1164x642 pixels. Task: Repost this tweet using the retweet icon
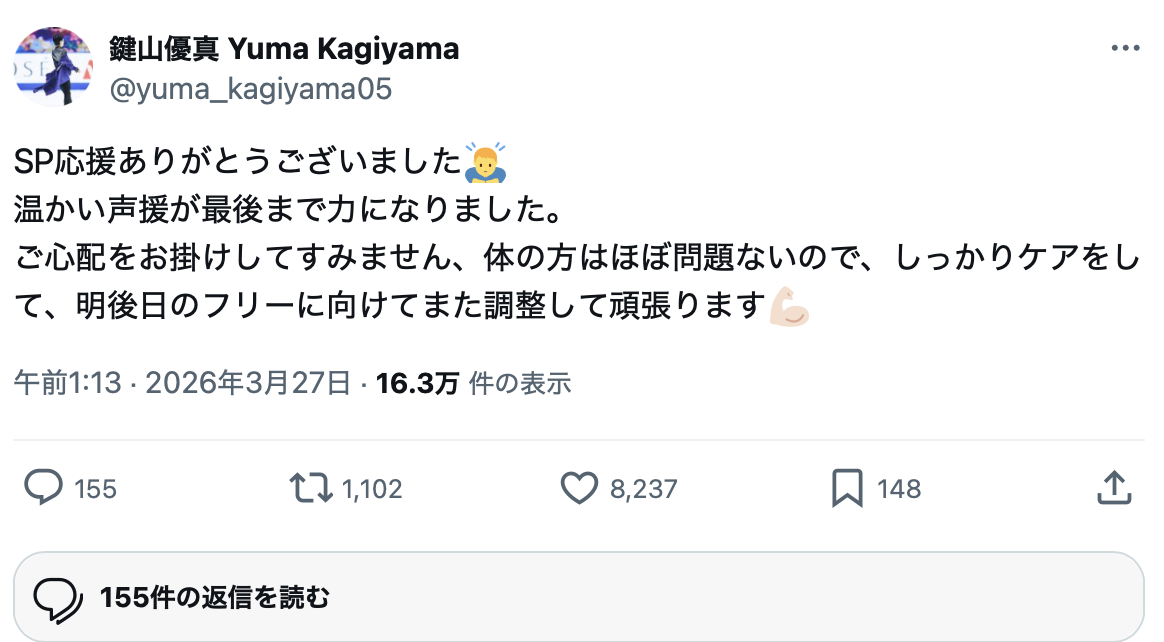[309, 488]
